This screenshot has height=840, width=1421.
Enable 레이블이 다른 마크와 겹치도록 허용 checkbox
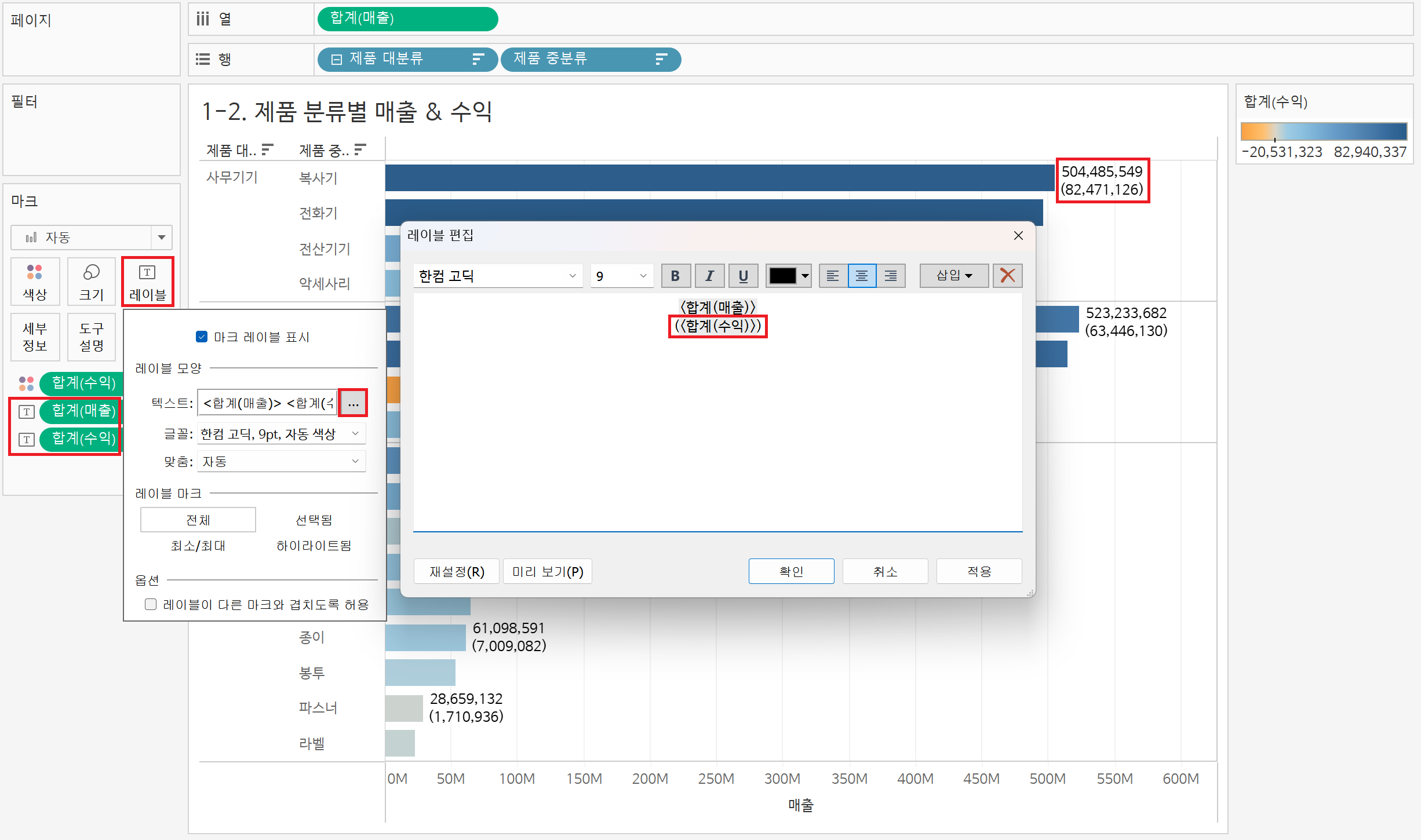[x=151, y=604]
